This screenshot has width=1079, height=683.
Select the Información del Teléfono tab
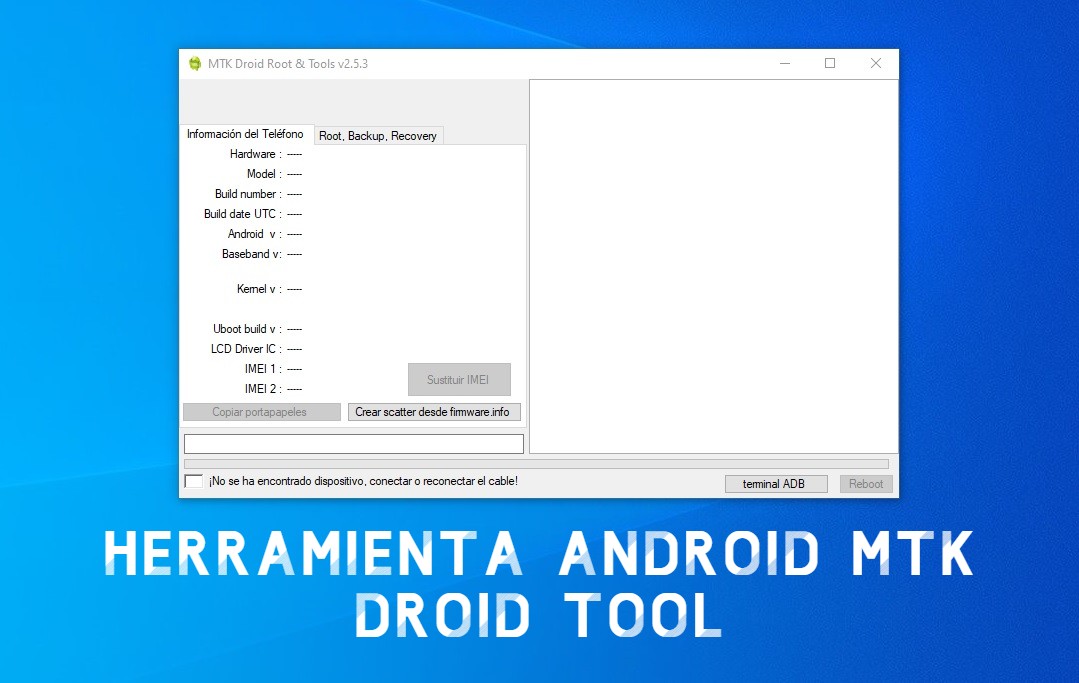[x=244, y=133]
